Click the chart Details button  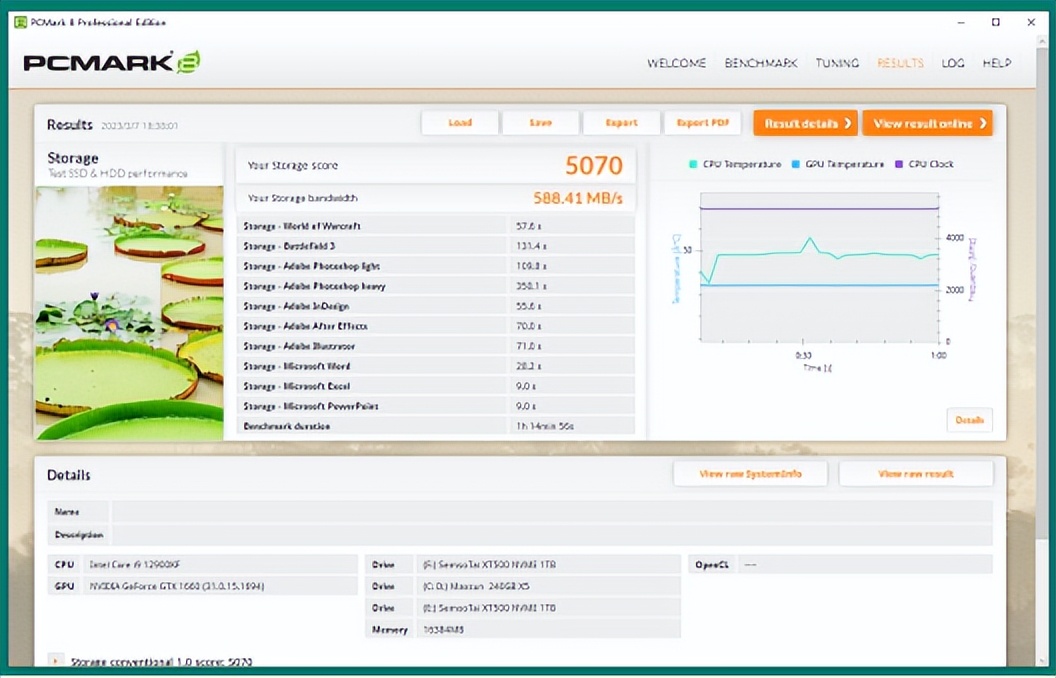click(x=969, y=420)
